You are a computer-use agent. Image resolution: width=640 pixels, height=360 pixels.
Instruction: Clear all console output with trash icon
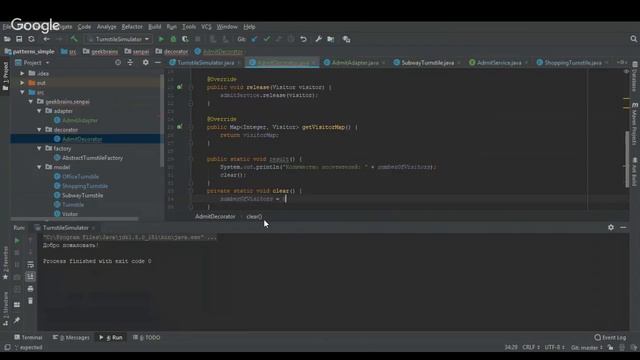[30, 301]
